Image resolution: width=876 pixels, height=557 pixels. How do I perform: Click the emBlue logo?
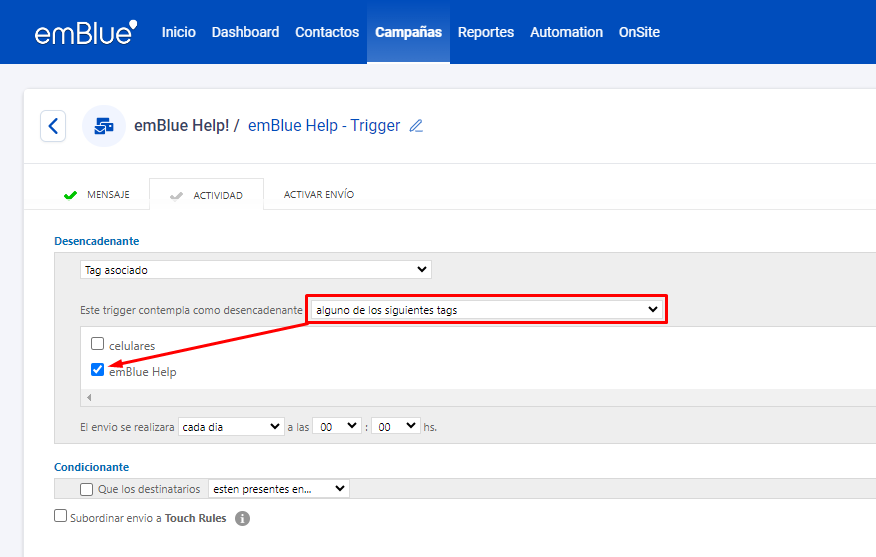[86, 32]
